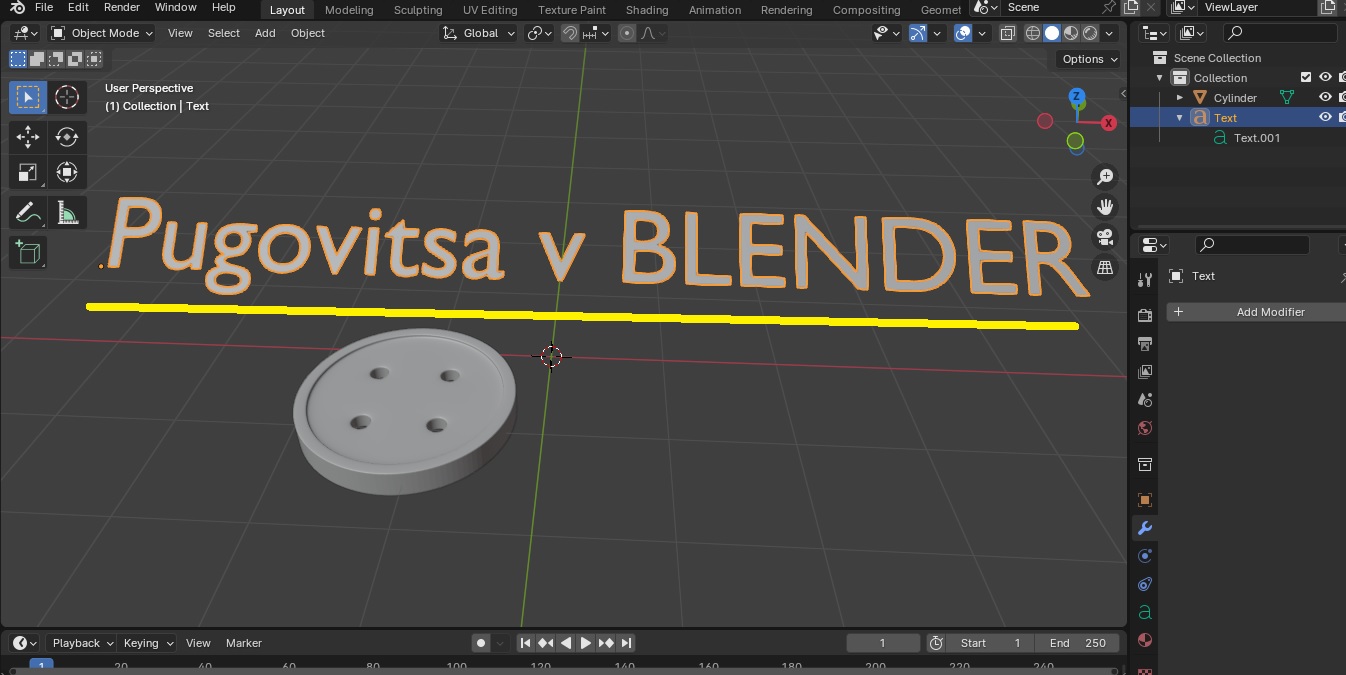Switch to the Sculpting workspace tab
Image resolution: width=1346 pixels, height=675 pixels.
coord(418,10)
